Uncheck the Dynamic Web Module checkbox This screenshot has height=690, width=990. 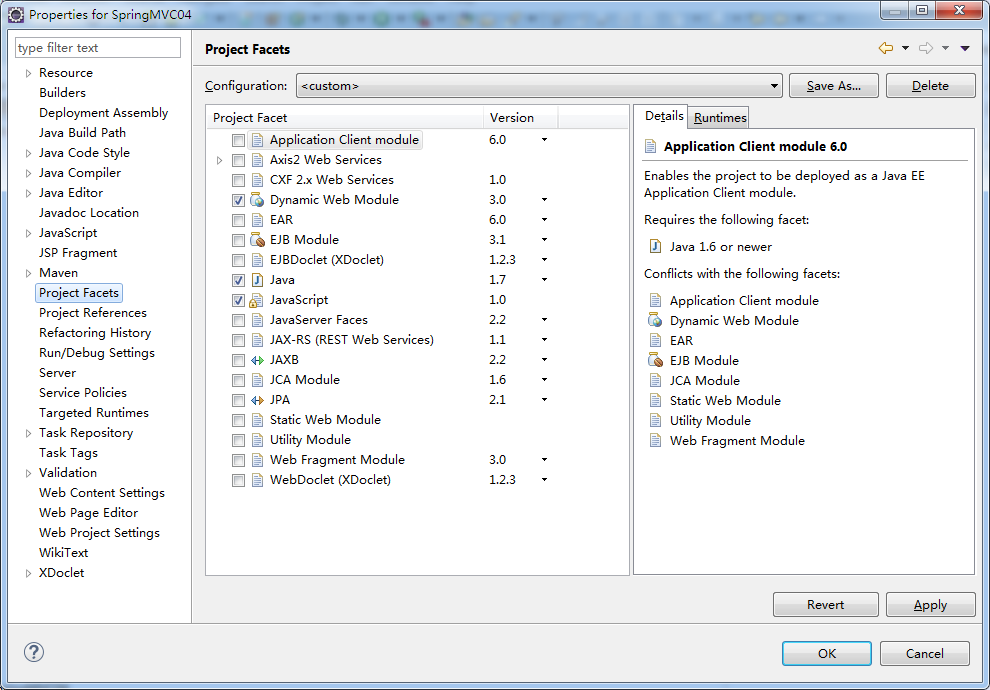(x=238, y=200)
